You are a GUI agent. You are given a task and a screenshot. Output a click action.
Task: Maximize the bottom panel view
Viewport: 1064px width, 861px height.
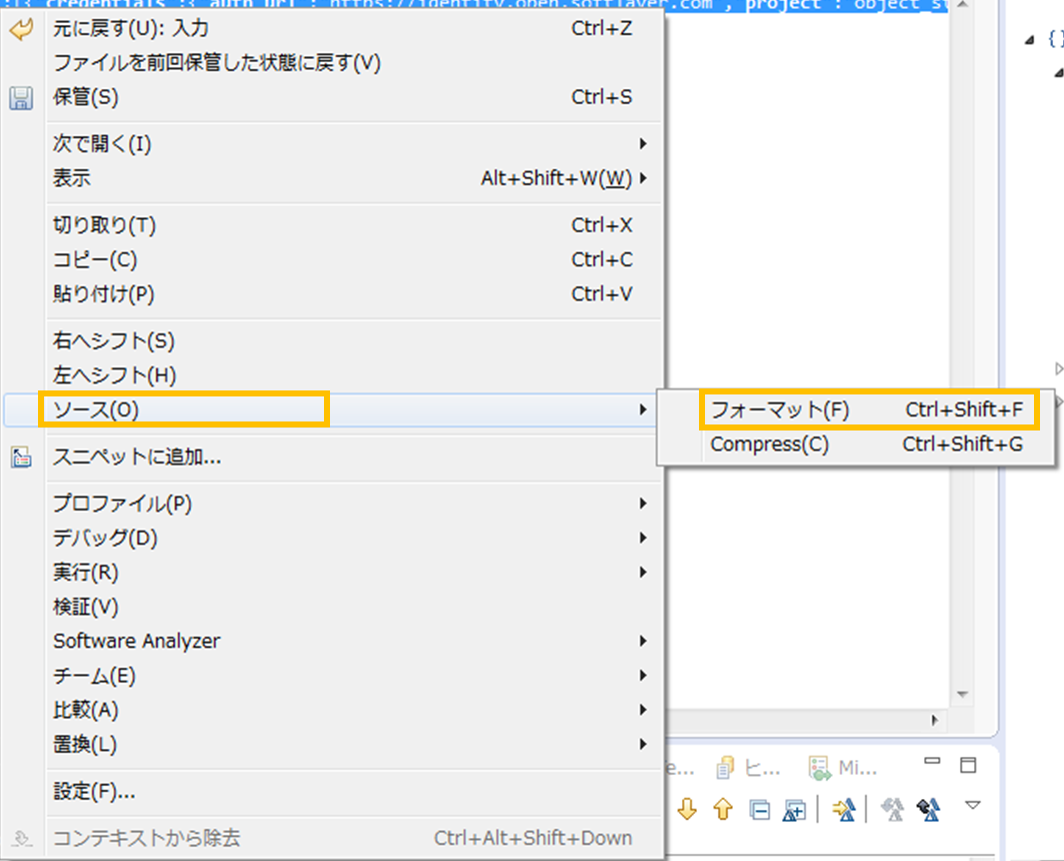click(967, 764)
